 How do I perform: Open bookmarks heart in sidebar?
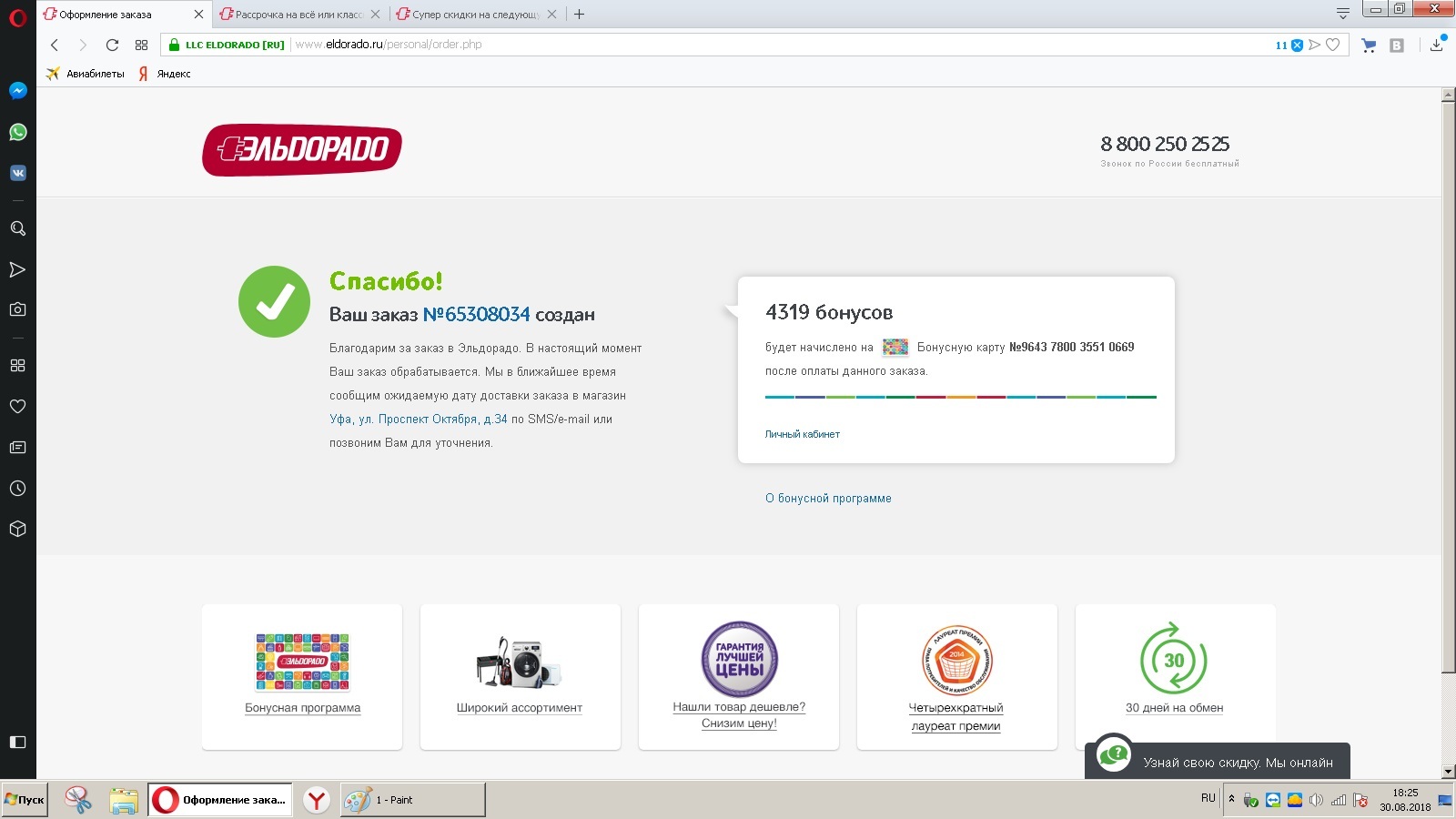(17, 406)
